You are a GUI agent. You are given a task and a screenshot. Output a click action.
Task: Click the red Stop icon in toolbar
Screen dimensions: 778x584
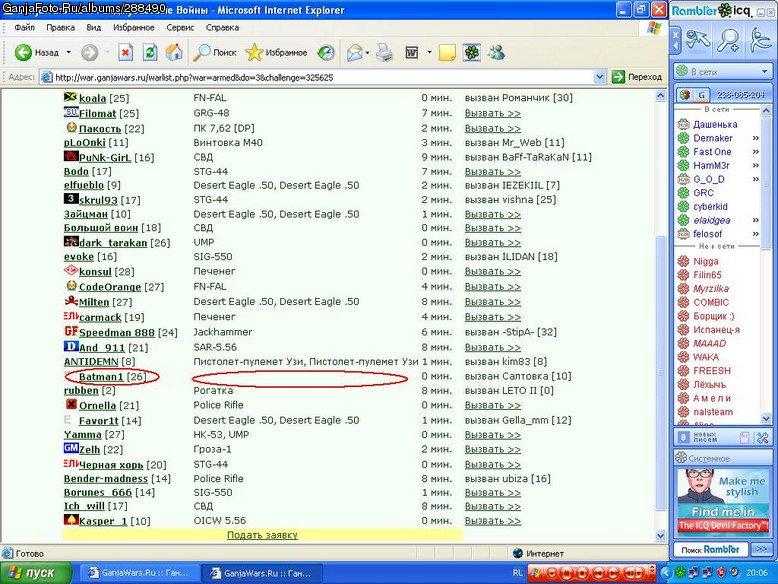click(x=126, y=52)
